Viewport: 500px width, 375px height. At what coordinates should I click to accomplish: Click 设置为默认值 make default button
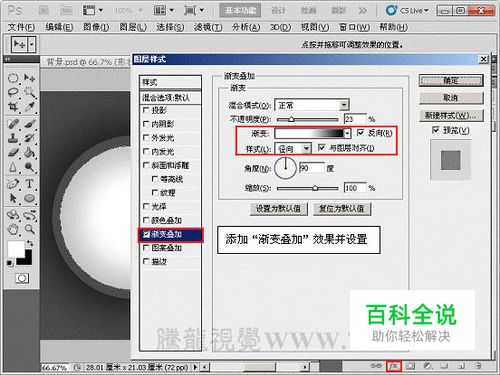[278, 209]
